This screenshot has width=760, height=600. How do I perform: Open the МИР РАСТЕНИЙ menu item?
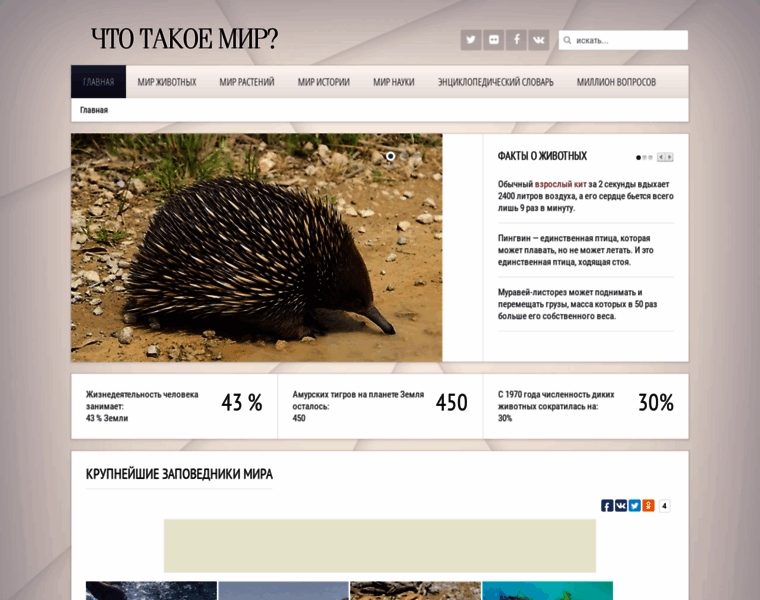coord(247,82)
